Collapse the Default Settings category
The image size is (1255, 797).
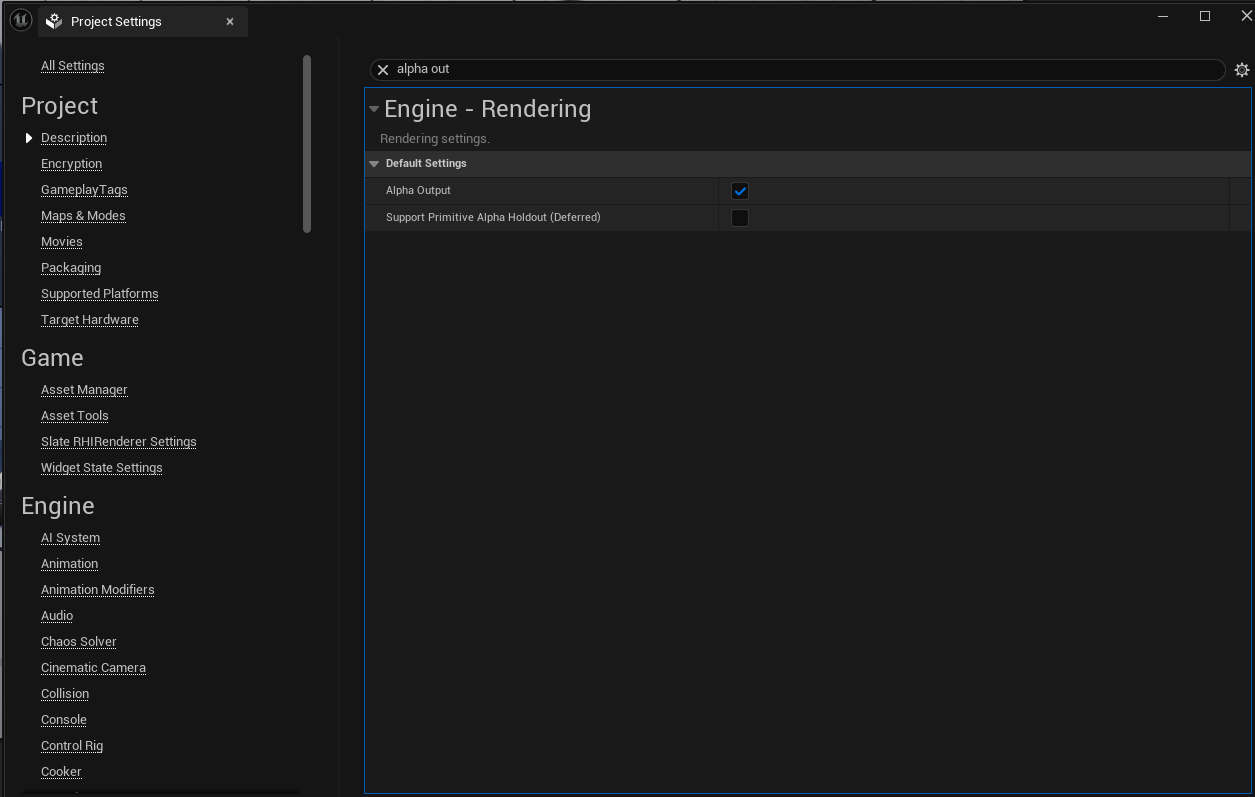click(x=374, y=164)
